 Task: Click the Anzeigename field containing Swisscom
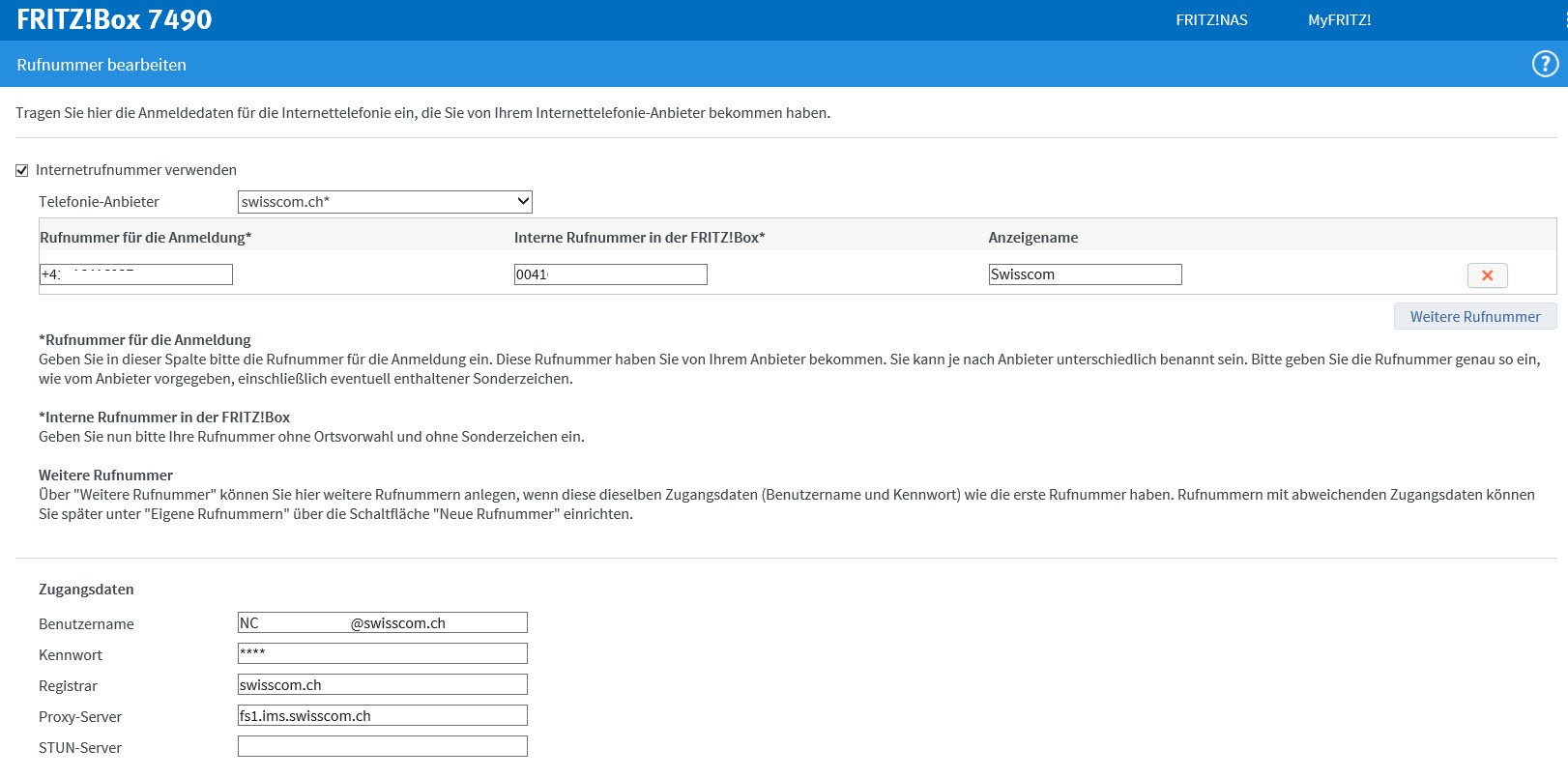coord(1085,274)
